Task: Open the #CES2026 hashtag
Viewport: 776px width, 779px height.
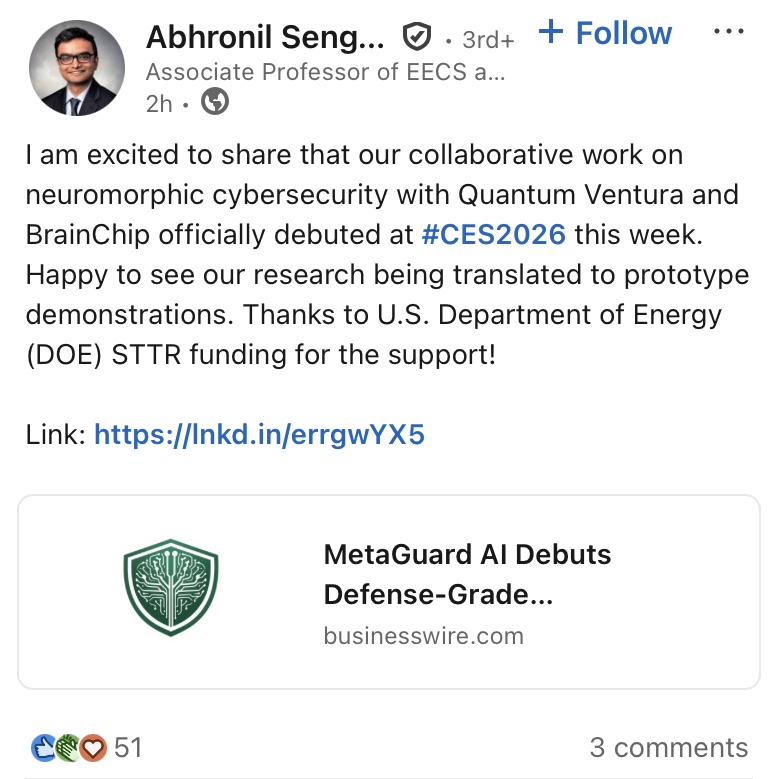Action: pyautogui.click(x=494, y=234)
